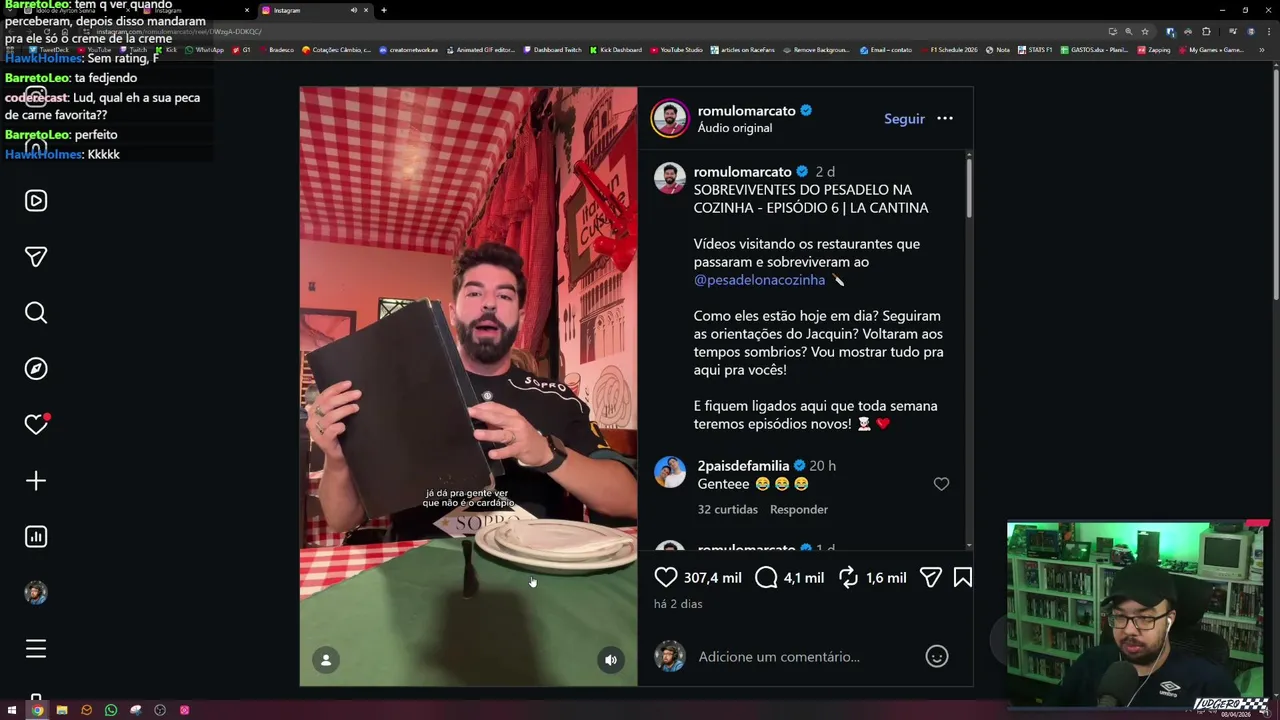The width and height of the screenshot is (1280, 720).
Task: Like the 2paisdefamilia comment
Action: 941,484
